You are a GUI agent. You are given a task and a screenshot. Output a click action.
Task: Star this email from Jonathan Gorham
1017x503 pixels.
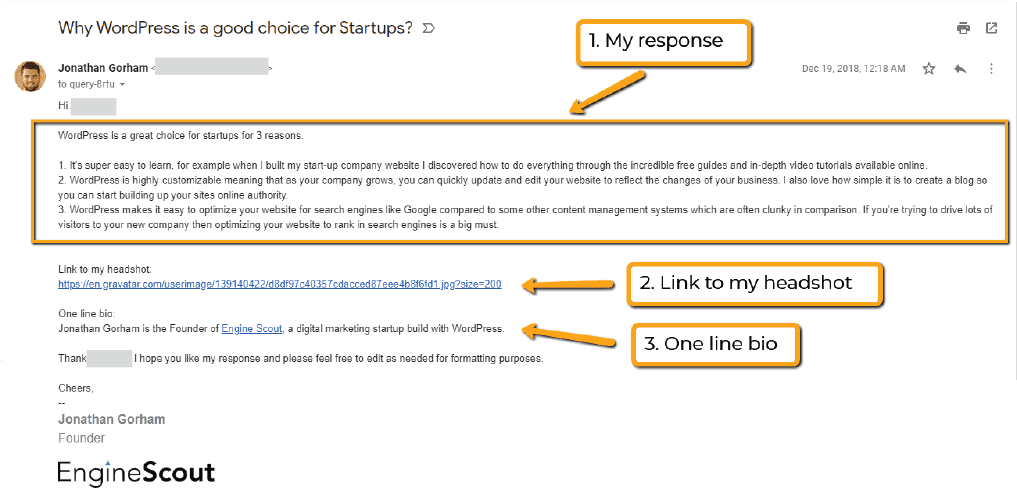[929, 69]
